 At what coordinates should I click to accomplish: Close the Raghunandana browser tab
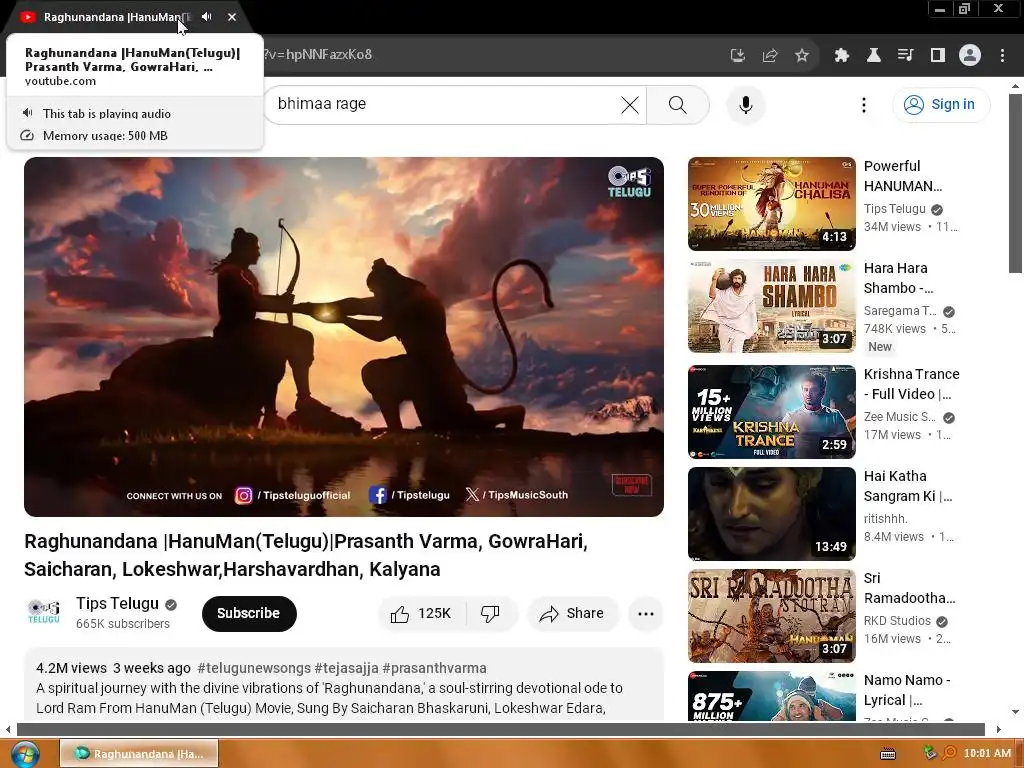232,17
